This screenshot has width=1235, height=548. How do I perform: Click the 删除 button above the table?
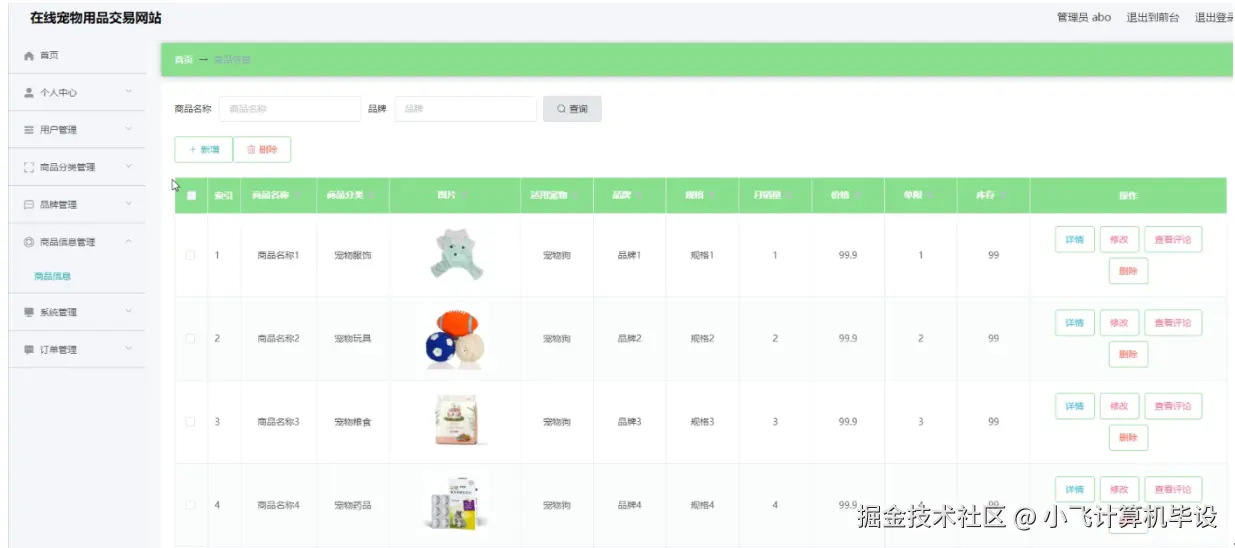pos(262,149)
